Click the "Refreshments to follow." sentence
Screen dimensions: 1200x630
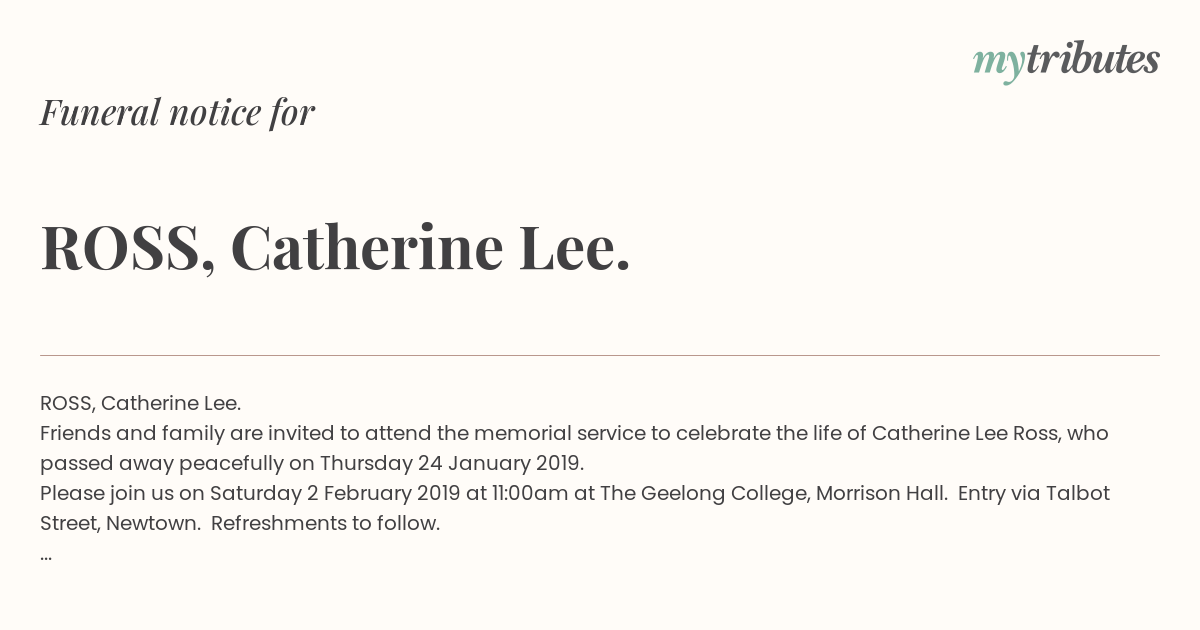point(325,523)
